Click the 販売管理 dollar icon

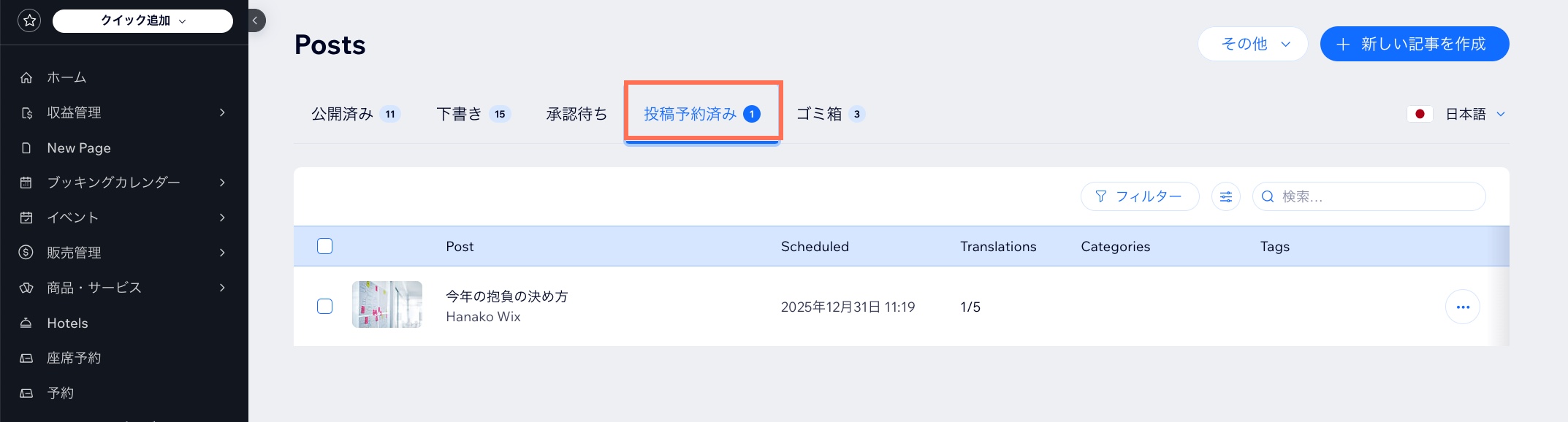point(26,253)
